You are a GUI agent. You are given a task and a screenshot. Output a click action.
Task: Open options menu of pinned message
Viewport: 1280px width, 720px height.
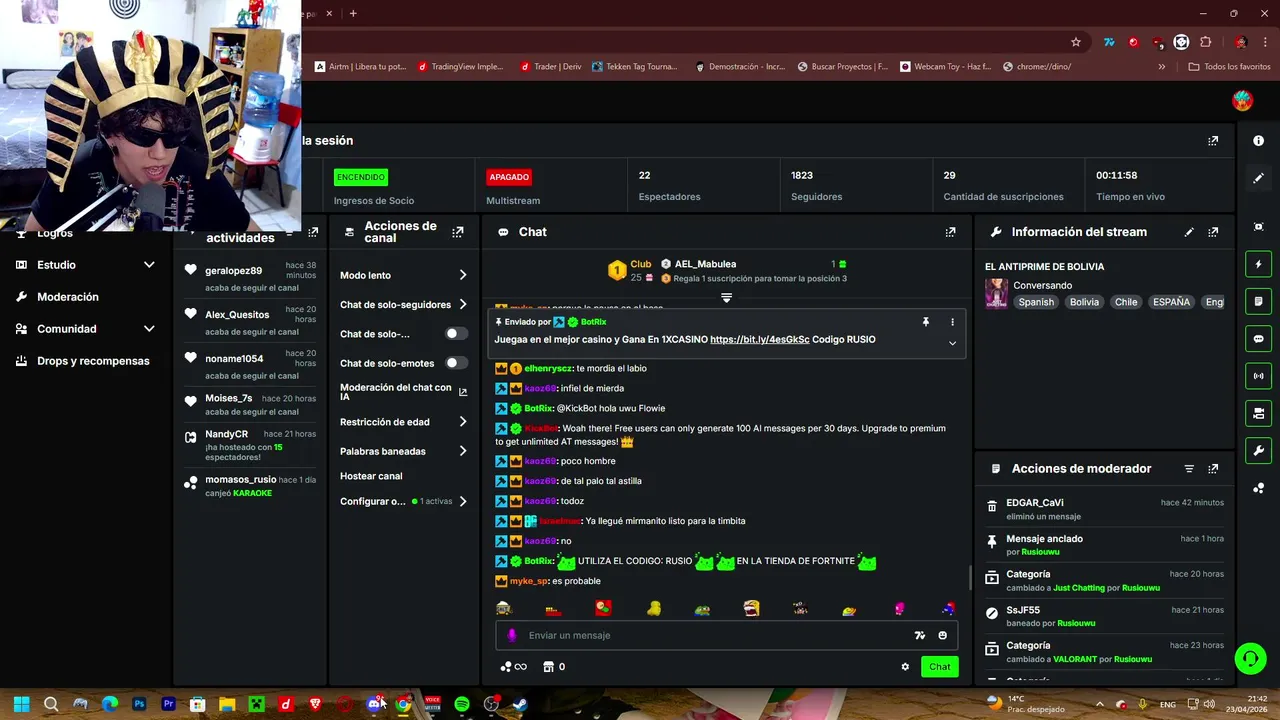click(x=952, y=322)
